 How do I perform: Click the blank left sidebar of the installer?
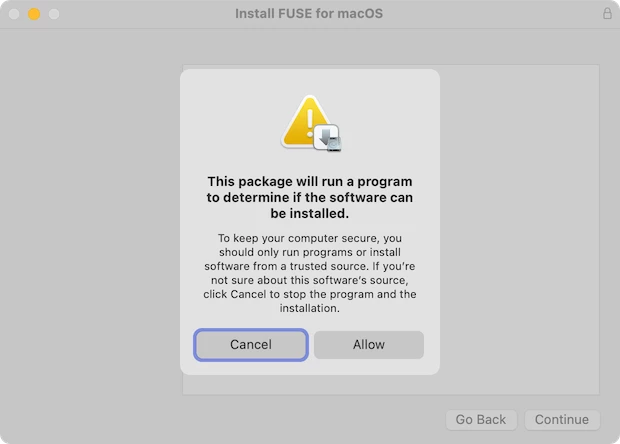(x=91, y=229)
